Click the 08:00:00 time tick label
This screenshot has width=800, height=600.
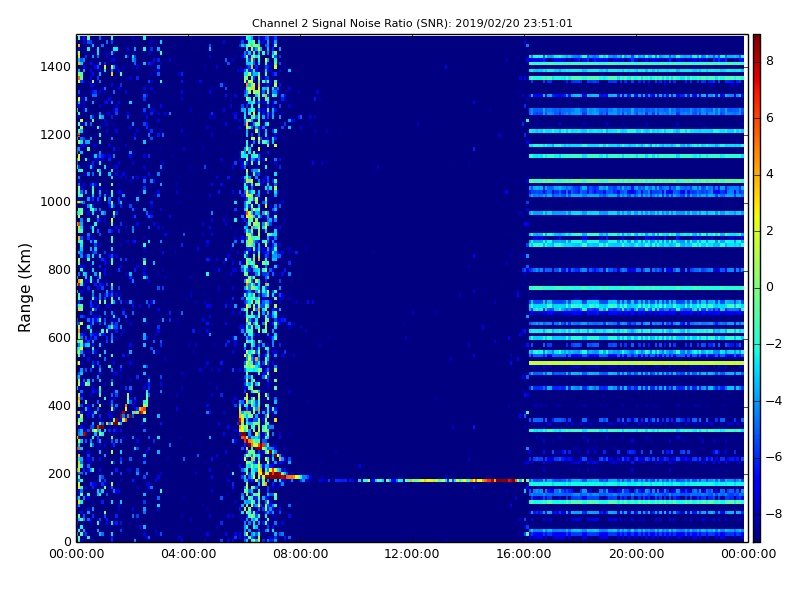(x=301, y=554)
